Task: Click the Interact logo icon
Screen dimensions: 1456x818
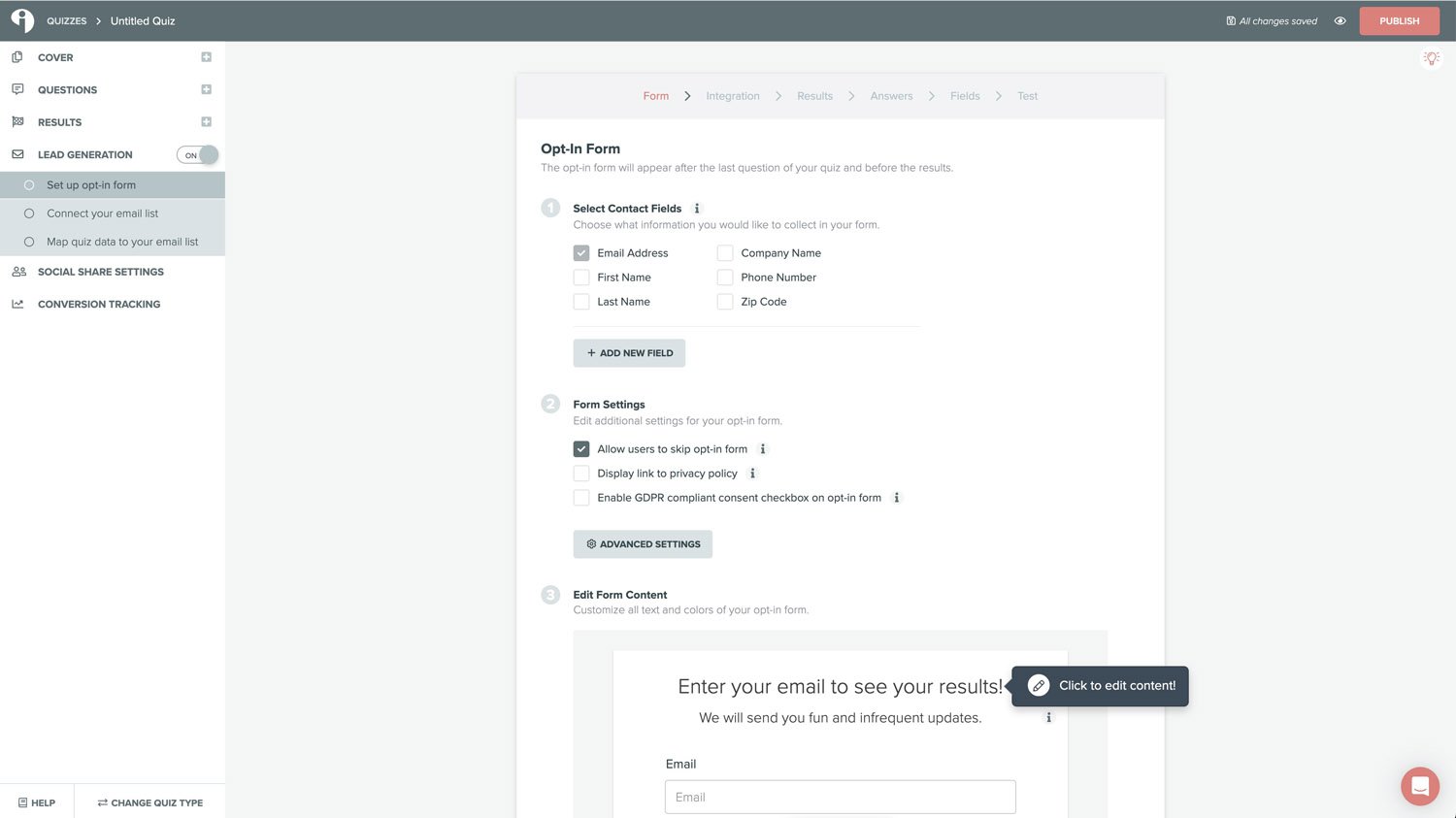Action: coord(22,20)
